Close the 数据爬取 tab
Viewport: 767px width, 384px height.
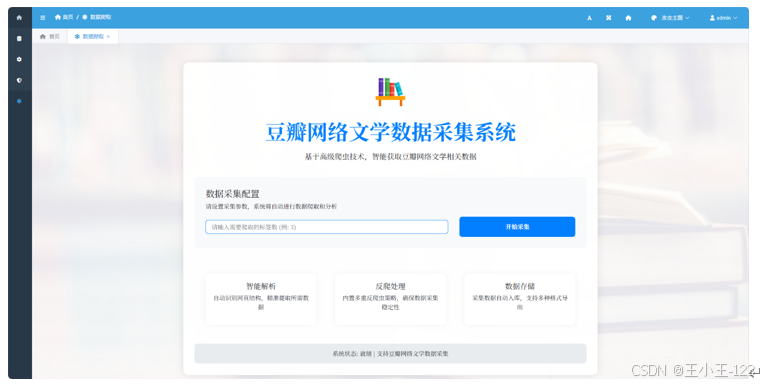(109, 37)
